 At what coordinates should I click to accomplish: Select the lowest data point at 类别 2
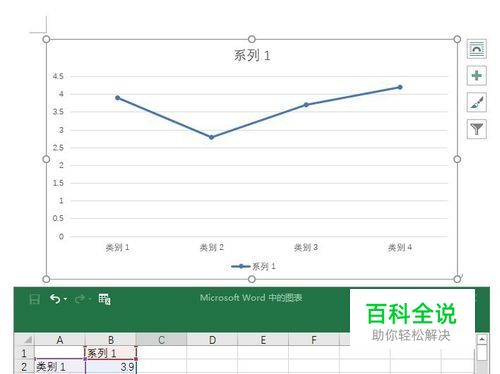point(211,137)
